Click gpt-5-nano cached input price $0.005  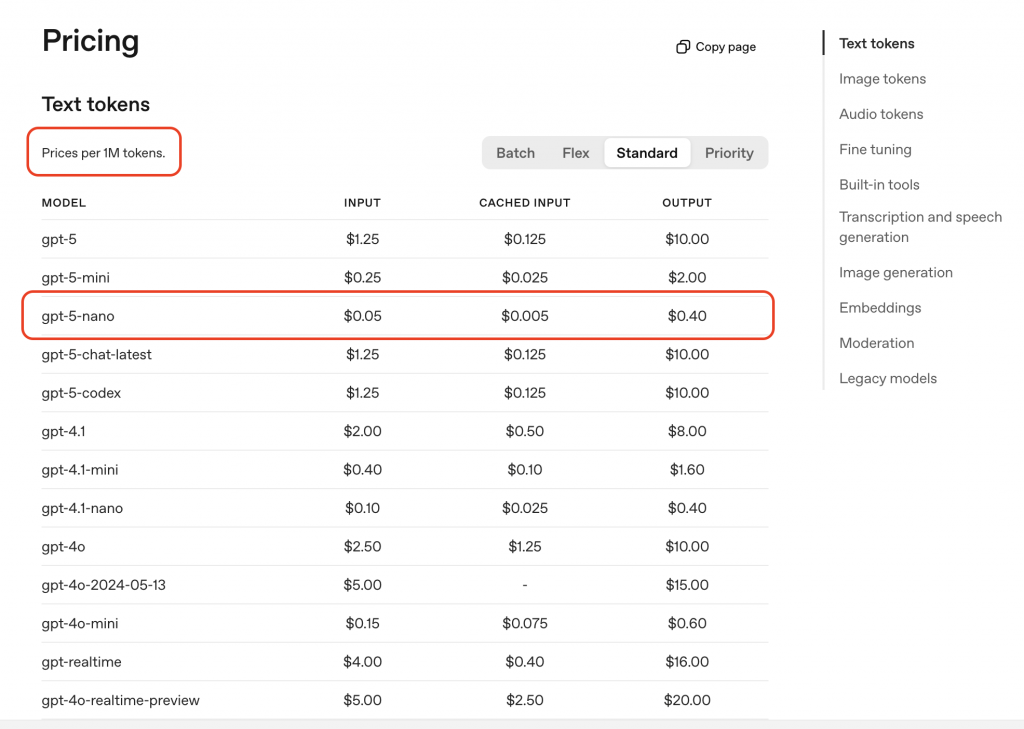524,316
